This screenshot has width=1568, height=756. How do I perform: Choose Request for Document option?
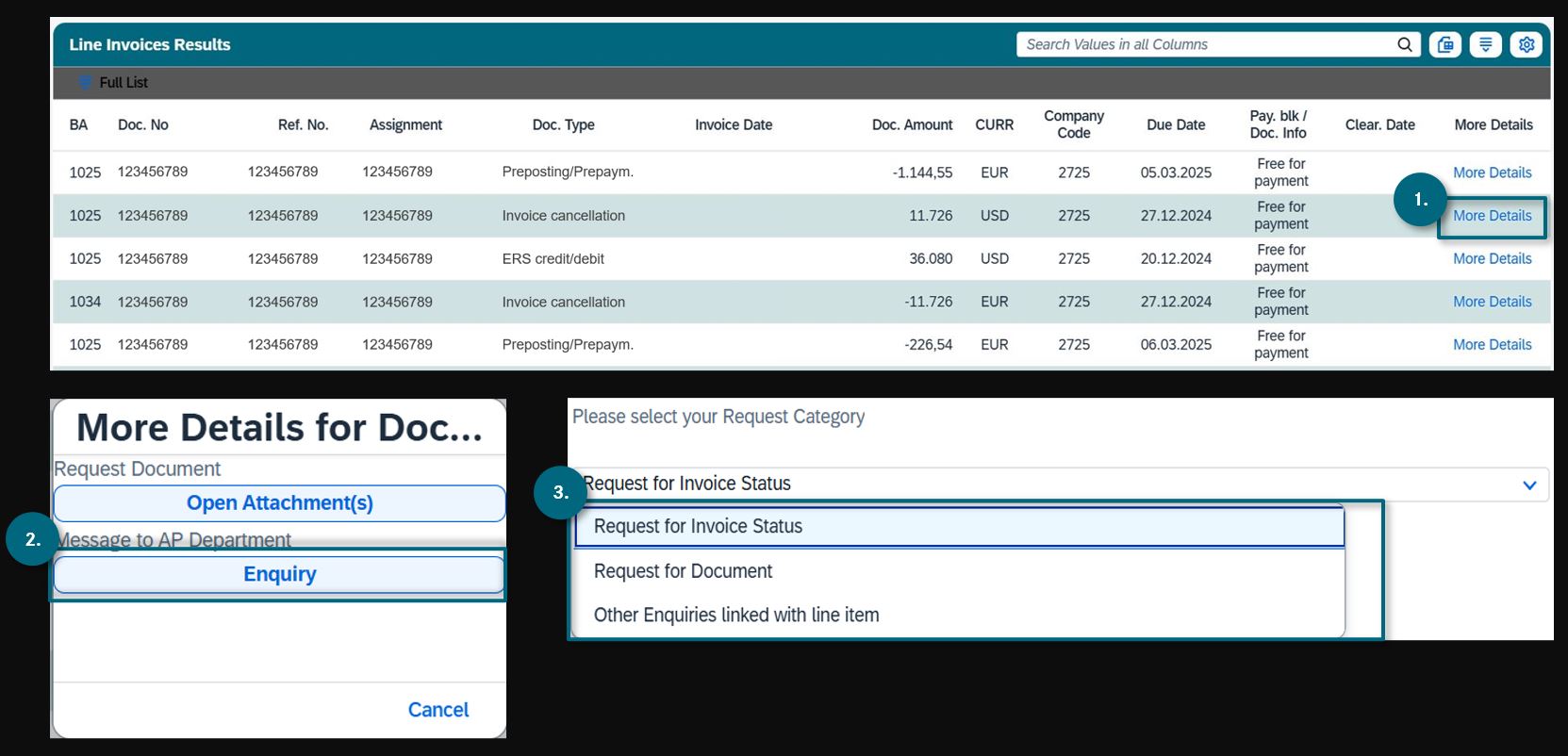coord(683,571)
